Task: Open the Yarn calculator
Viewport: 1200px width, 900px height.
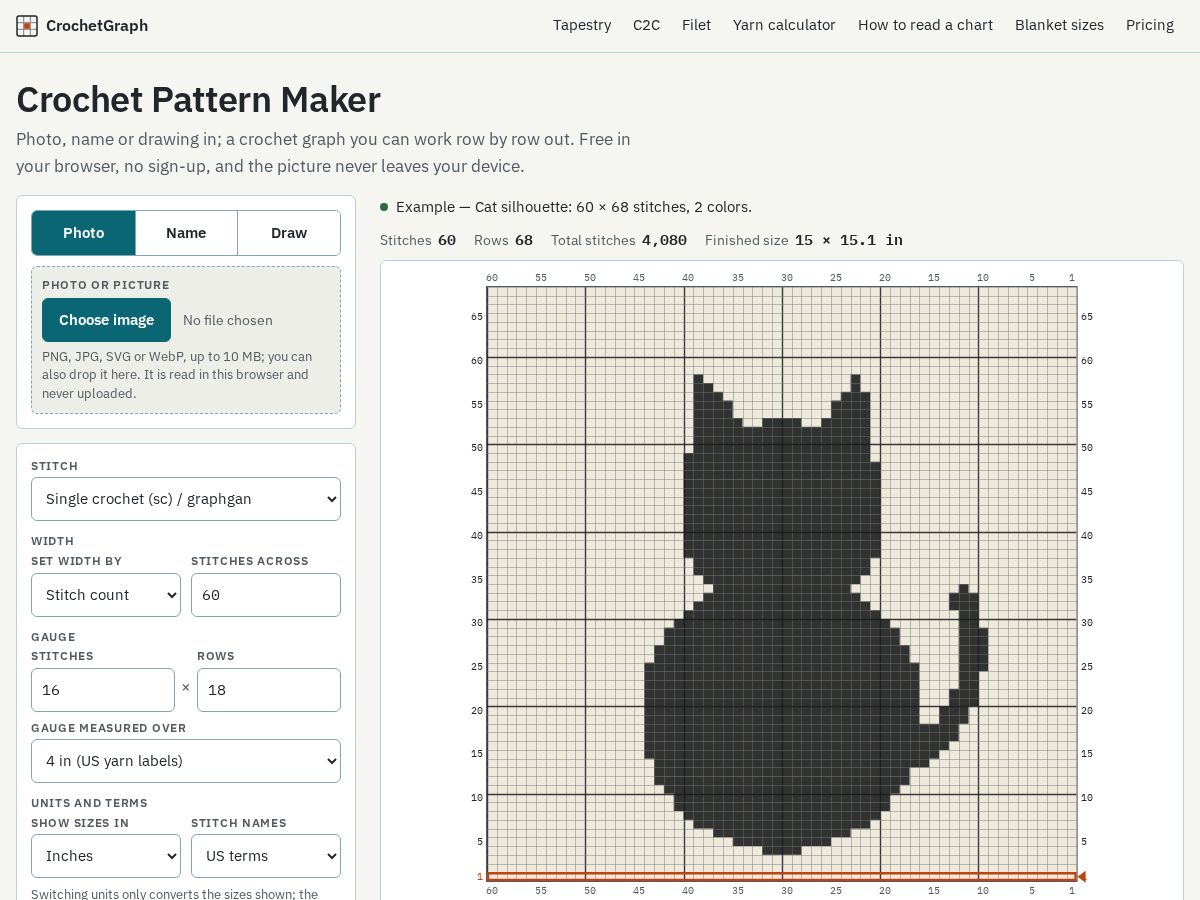Action: click(x=784, y=25)
